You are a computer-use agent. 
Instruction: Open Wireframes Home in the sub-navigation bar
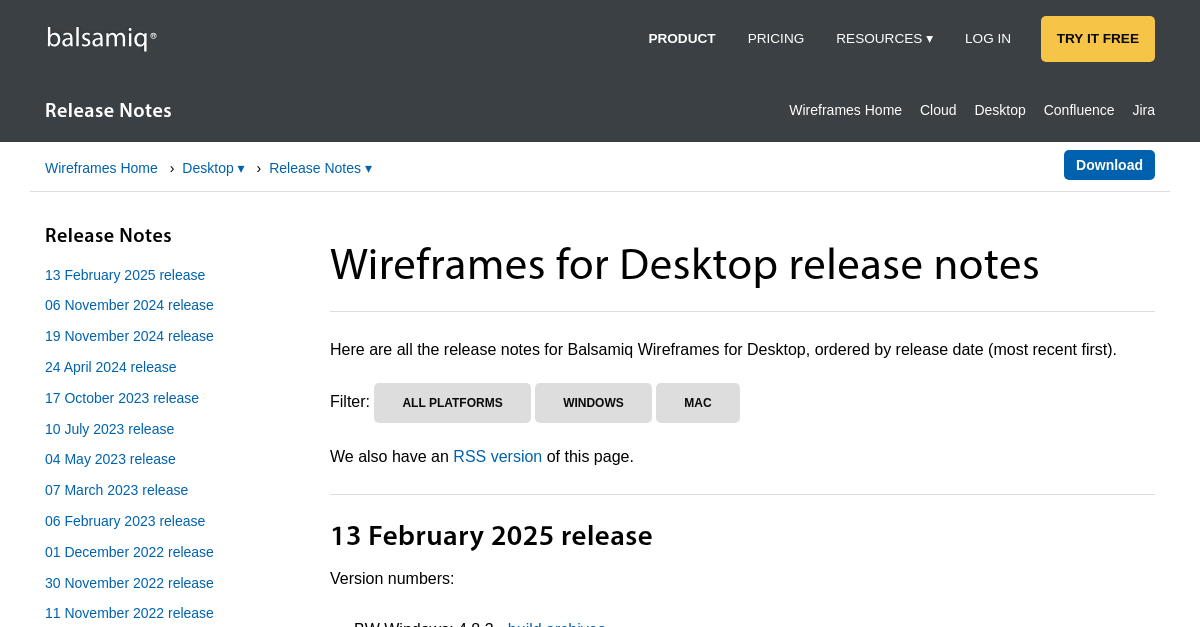point(845,110)
